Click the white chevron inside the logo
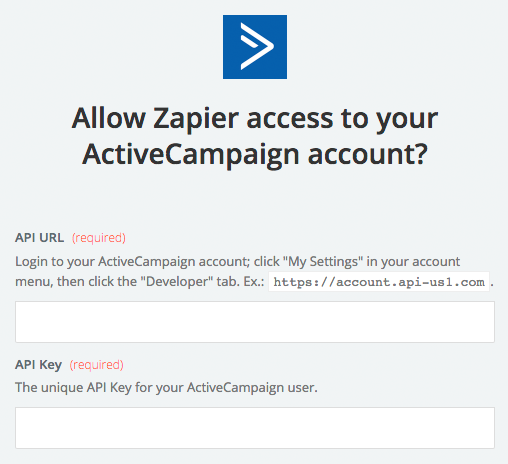The height and width of the screenshot is (464, 508). click(x=257, y=46)
